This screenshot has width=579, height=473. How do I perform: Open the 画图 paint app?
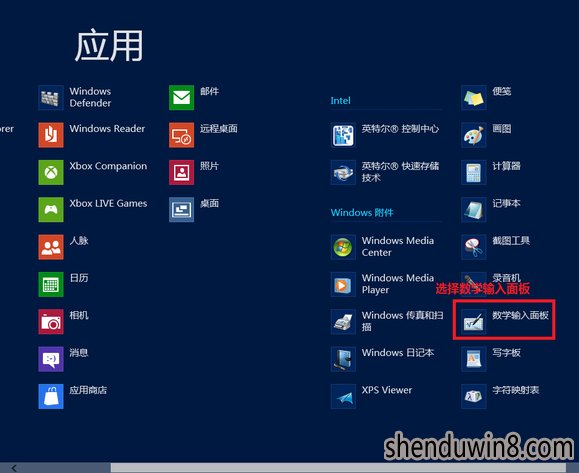[474, 135]
